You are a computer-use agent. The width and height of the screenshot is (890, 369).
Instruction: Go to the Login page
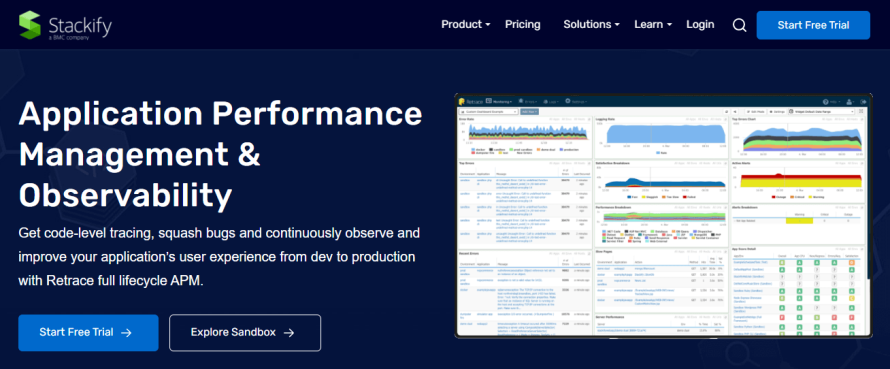point(700,24)
